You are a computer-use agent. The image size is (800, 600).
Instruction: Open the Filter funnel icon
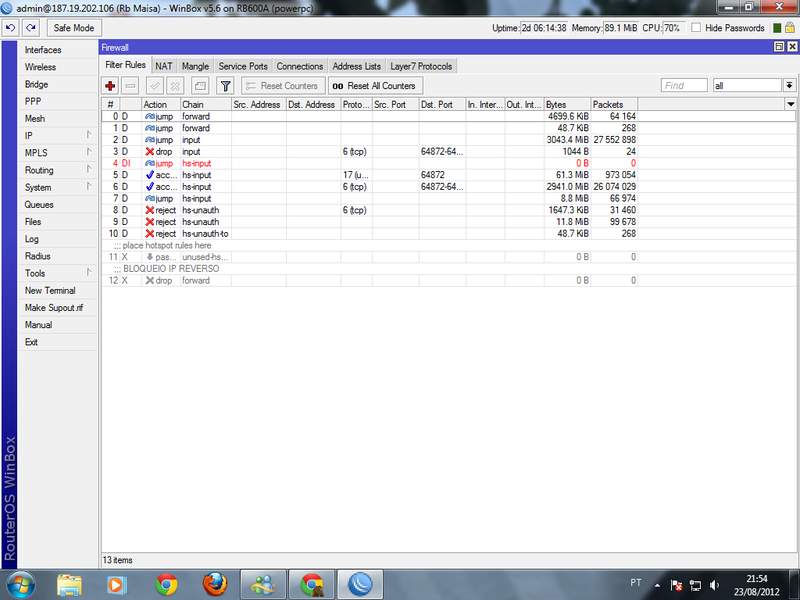point(225,86)
